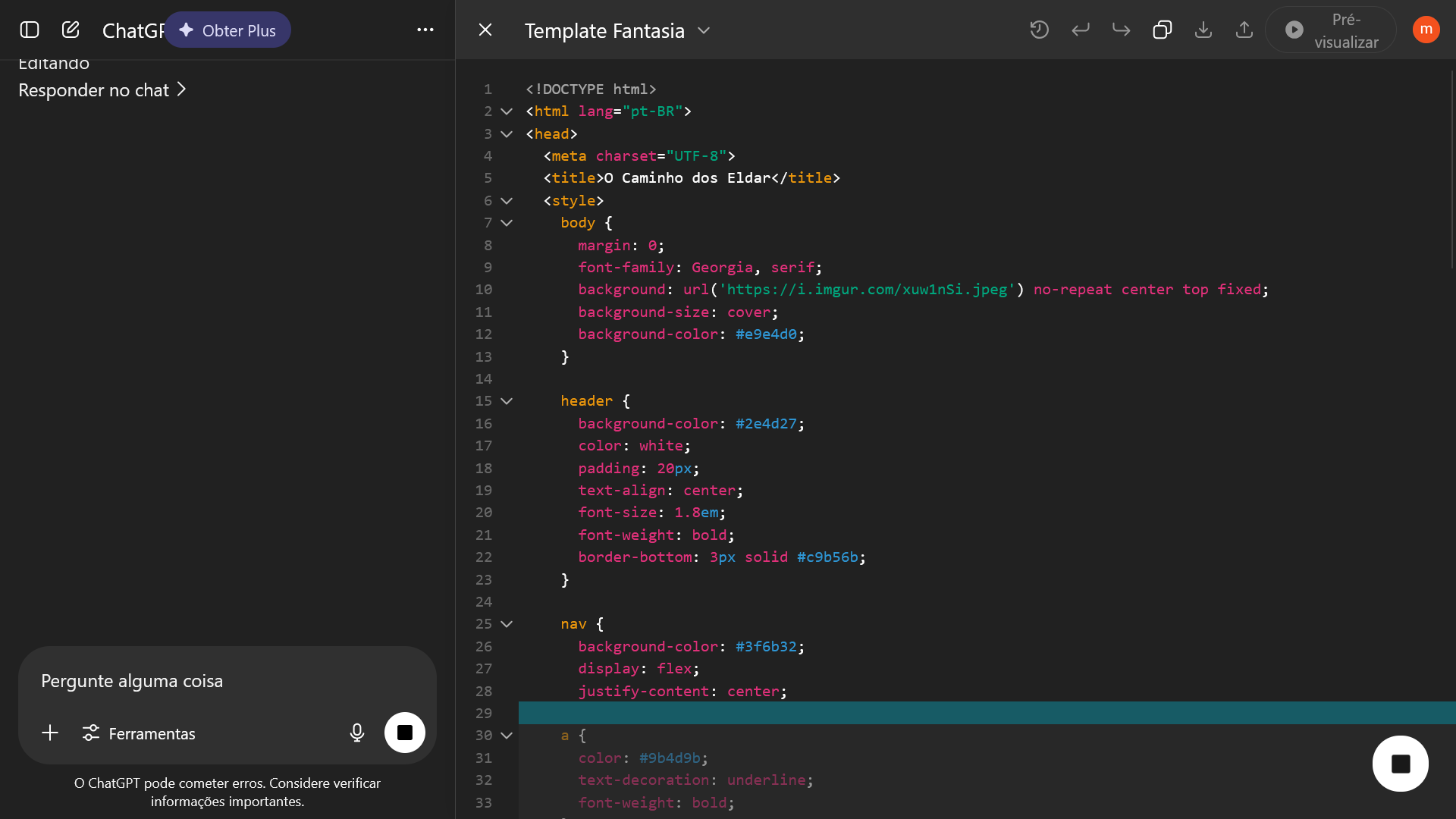
Task: Open the three-dots options menu
Action: [425, 30]
